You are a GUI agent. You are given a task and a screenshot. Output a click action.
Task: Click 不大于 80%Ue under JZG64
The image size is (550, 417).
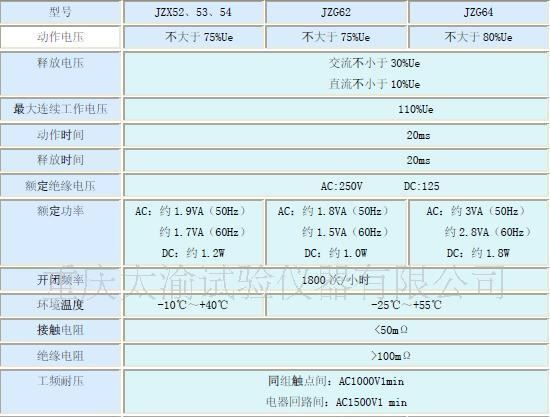(478, 37)
